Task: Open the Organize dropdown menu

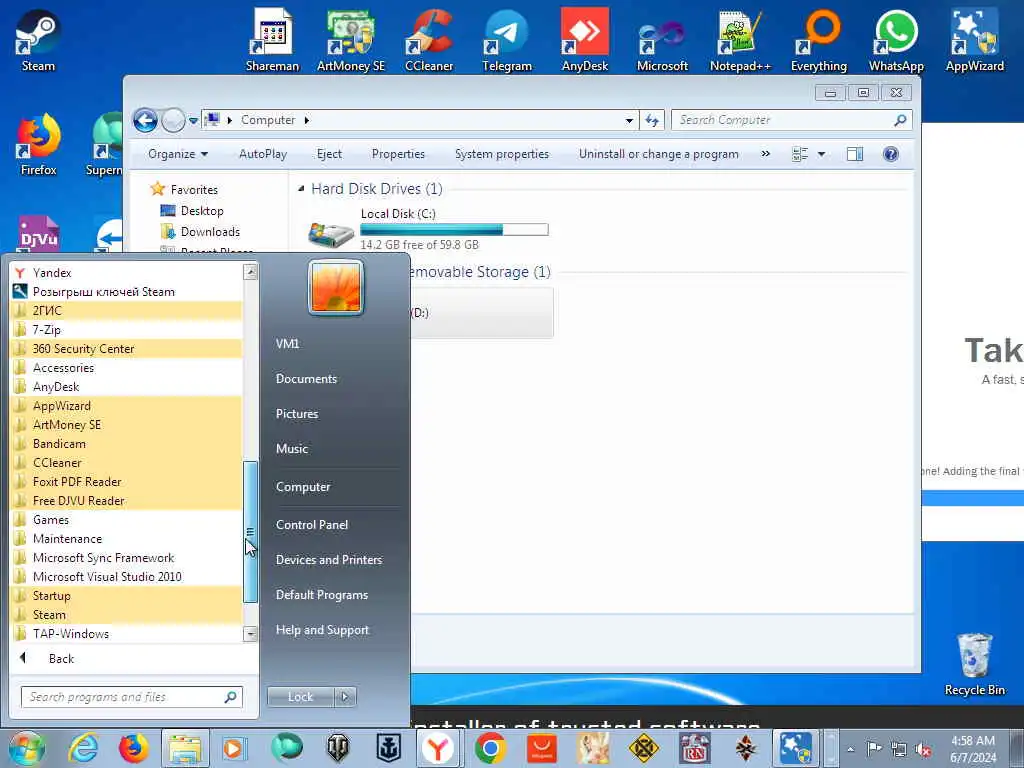Action: [178, 154]
